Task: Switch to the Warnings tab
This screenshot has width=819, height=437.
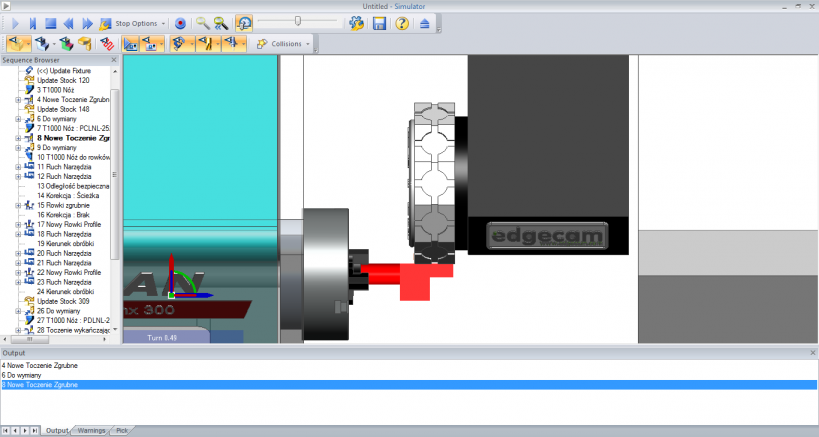Action: [91, 431]
